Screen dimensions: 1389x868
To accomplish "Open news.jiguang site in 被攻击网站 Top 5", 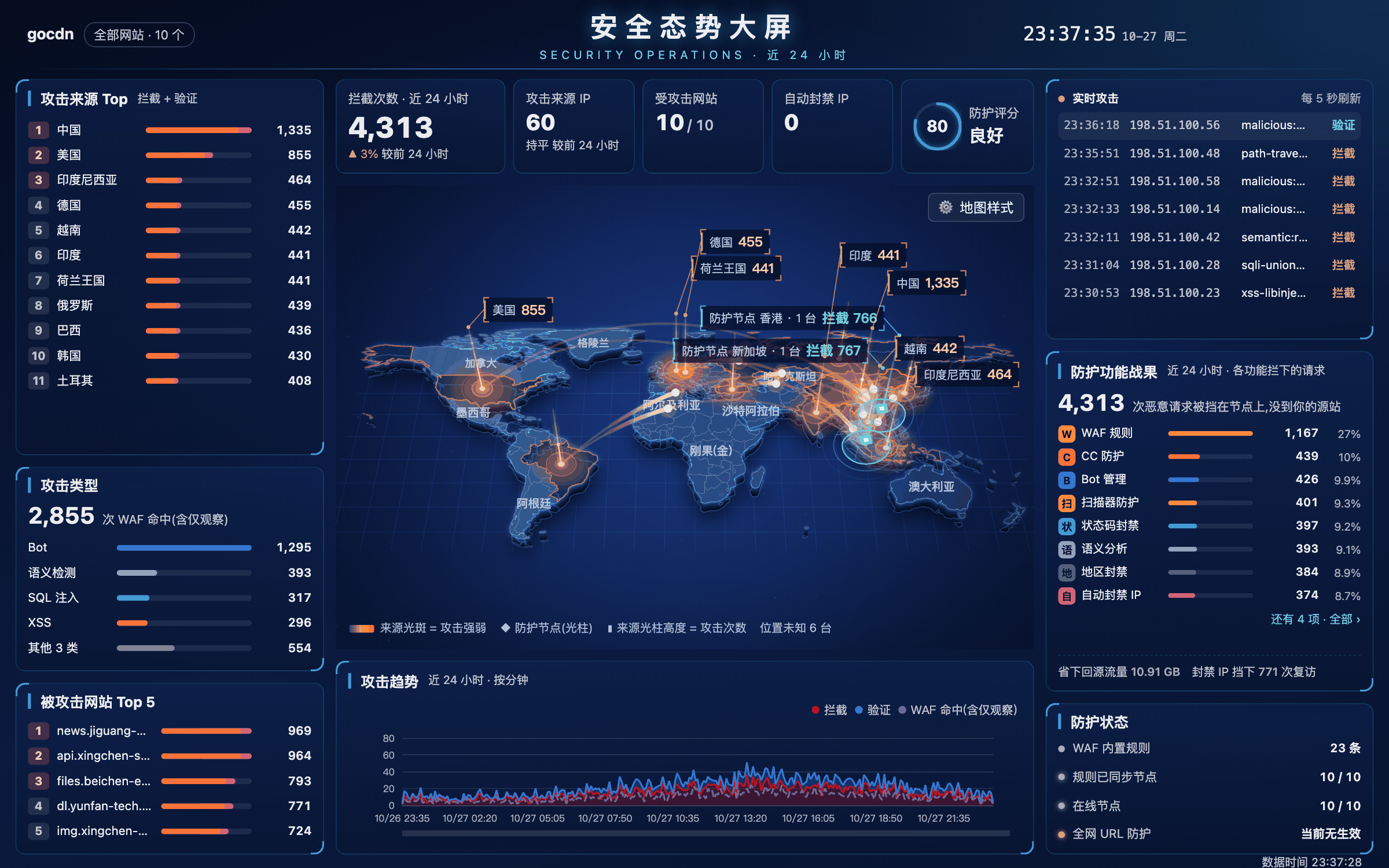I will [x=170, y=731].
